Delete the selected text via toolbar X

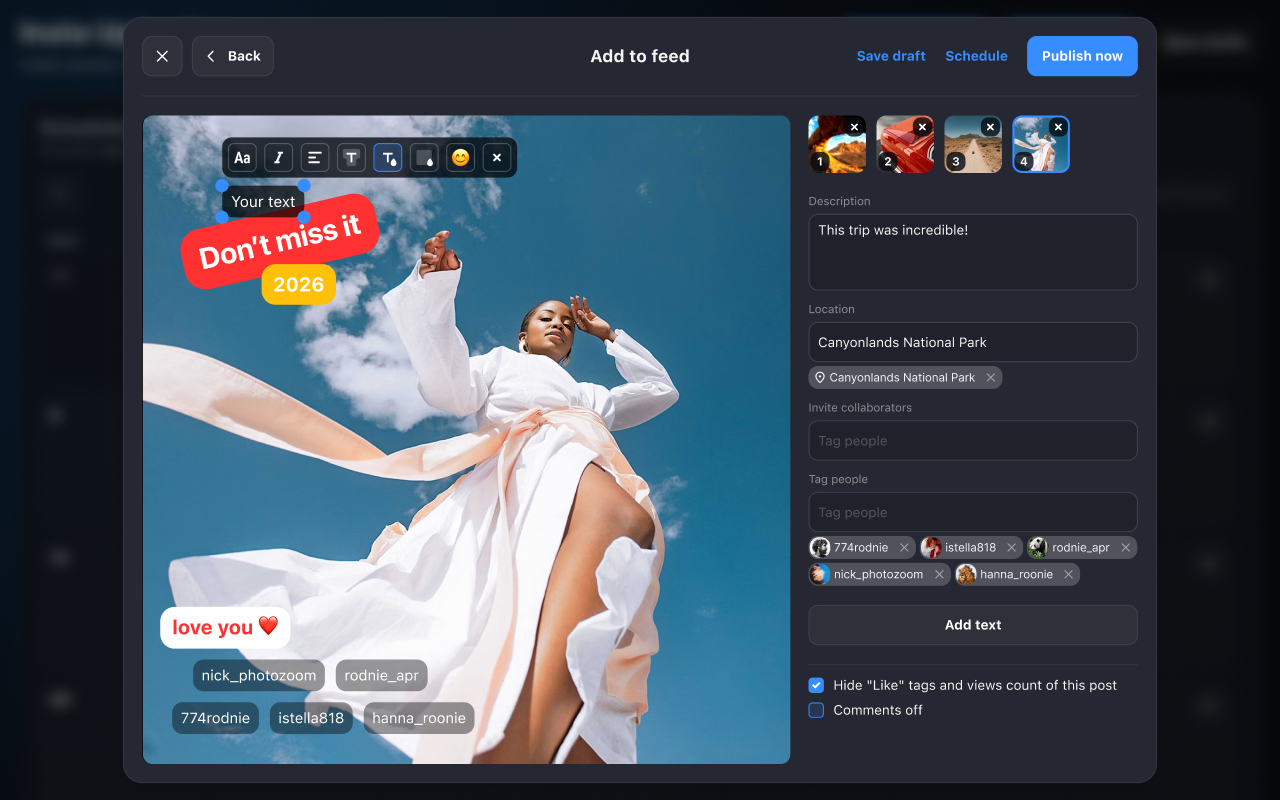(497, 157)
